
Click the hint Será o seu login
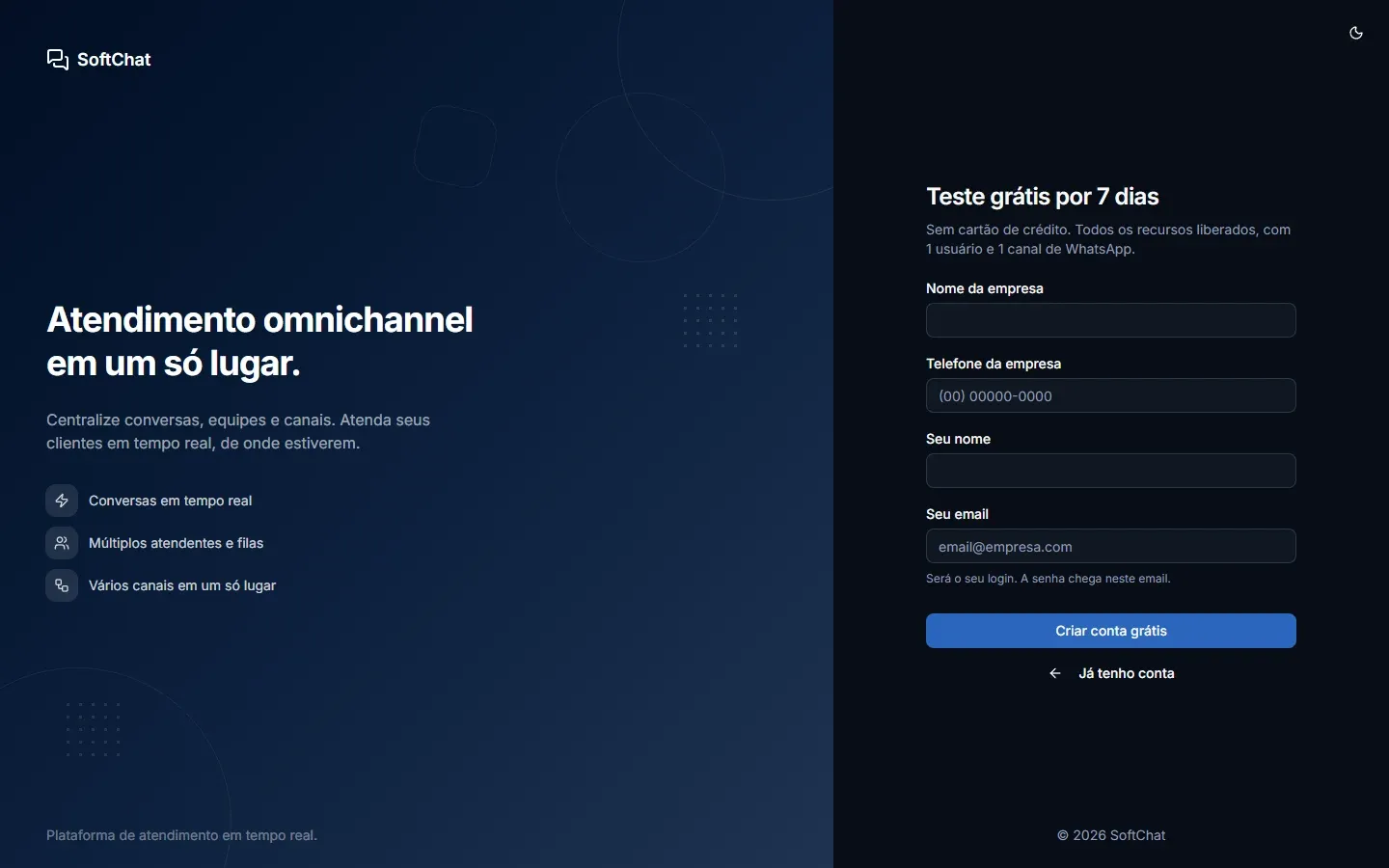tap(1049, 579)
